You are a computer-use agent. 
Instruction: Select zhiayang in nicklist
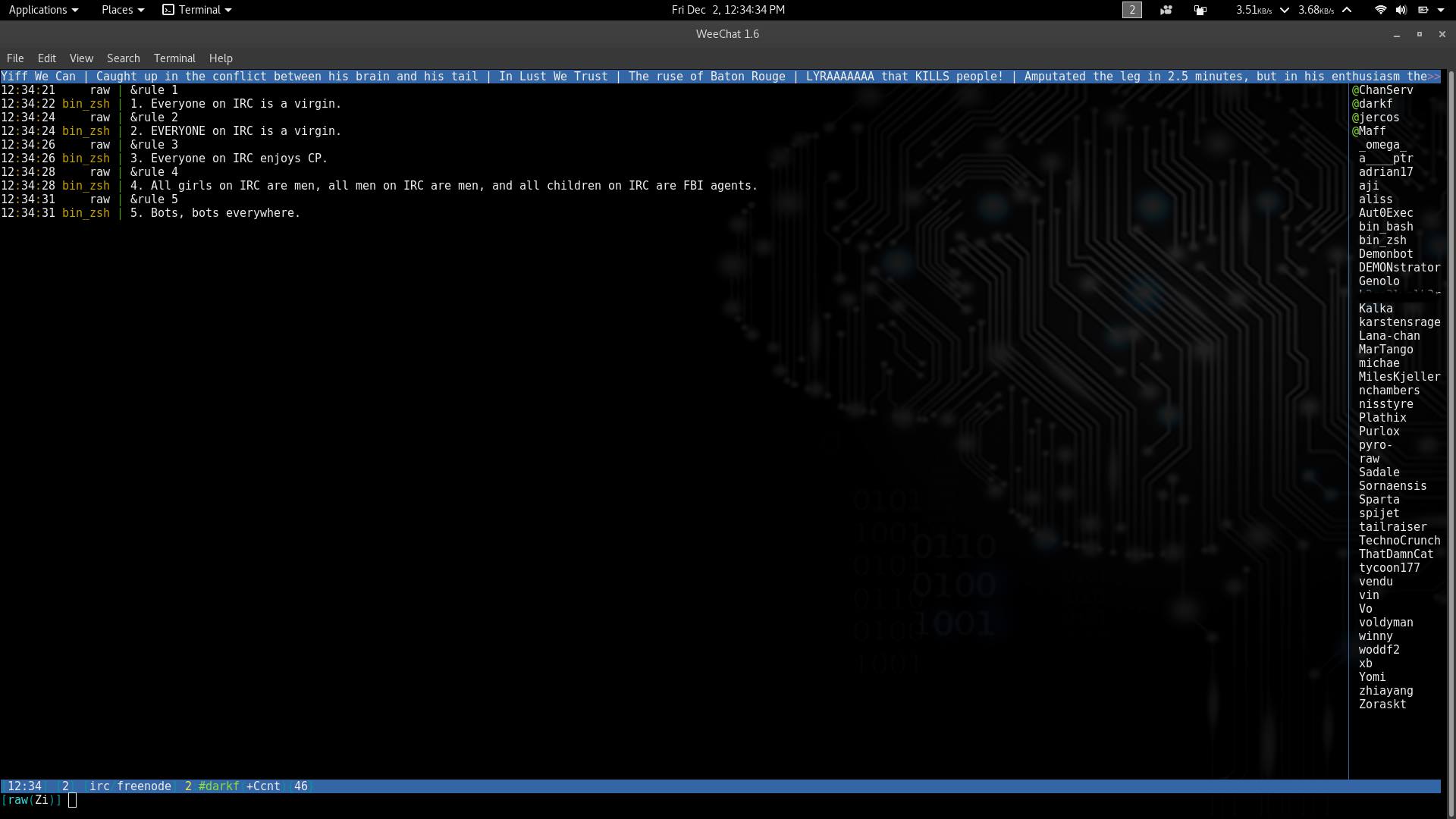1386,691
